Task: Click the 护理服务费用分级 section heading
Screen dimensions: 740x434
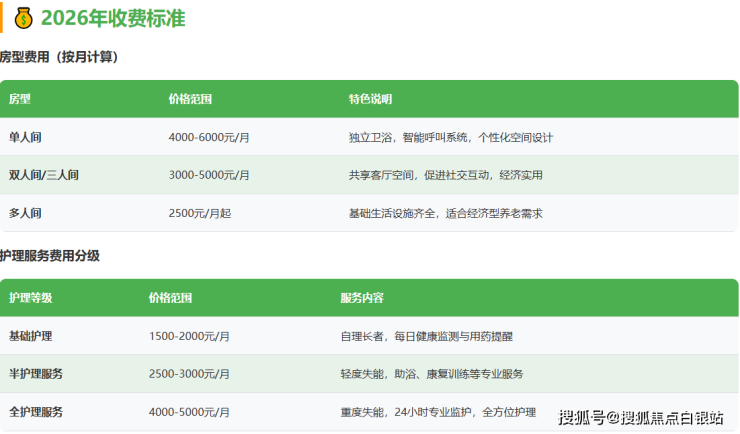Action: (50, 256)
